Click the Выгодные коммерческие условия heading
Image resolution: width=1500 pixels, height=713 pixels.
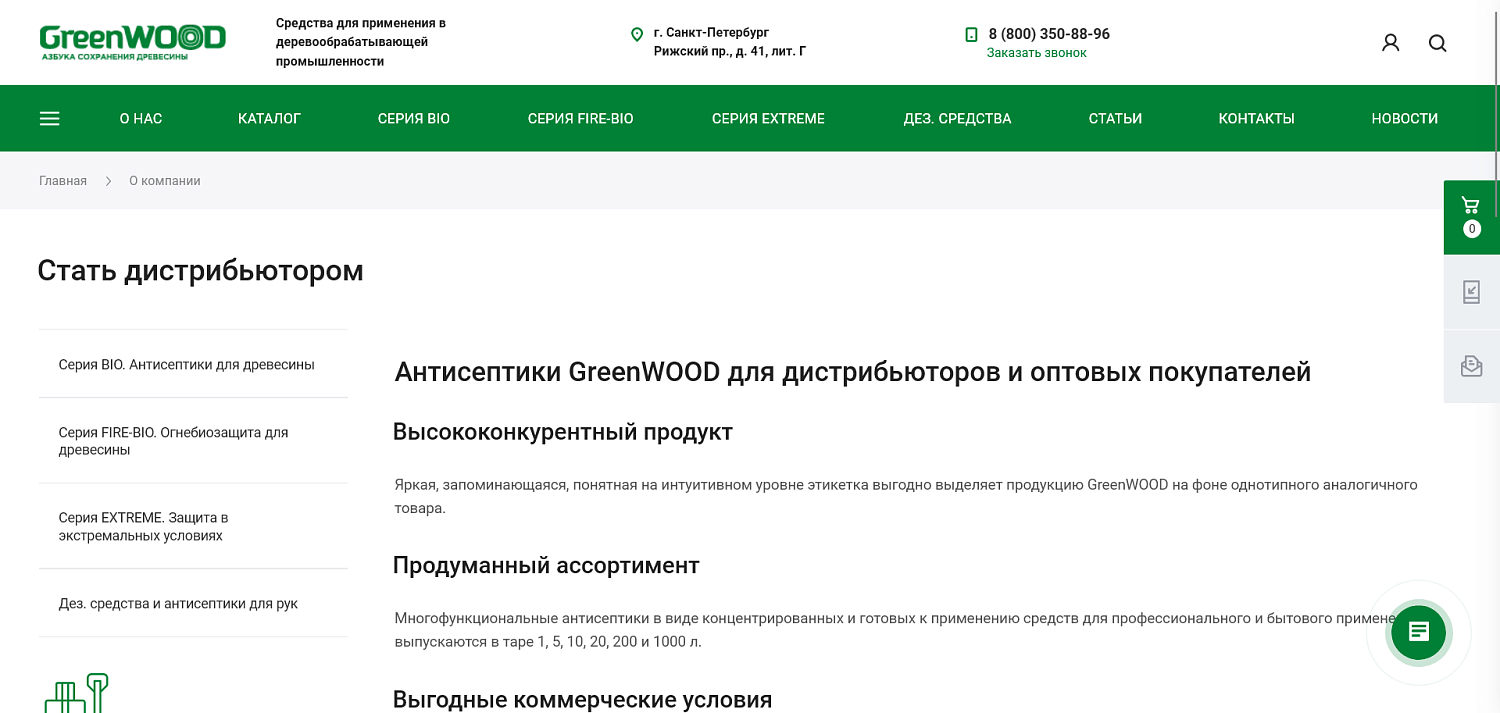pos(583,699)
